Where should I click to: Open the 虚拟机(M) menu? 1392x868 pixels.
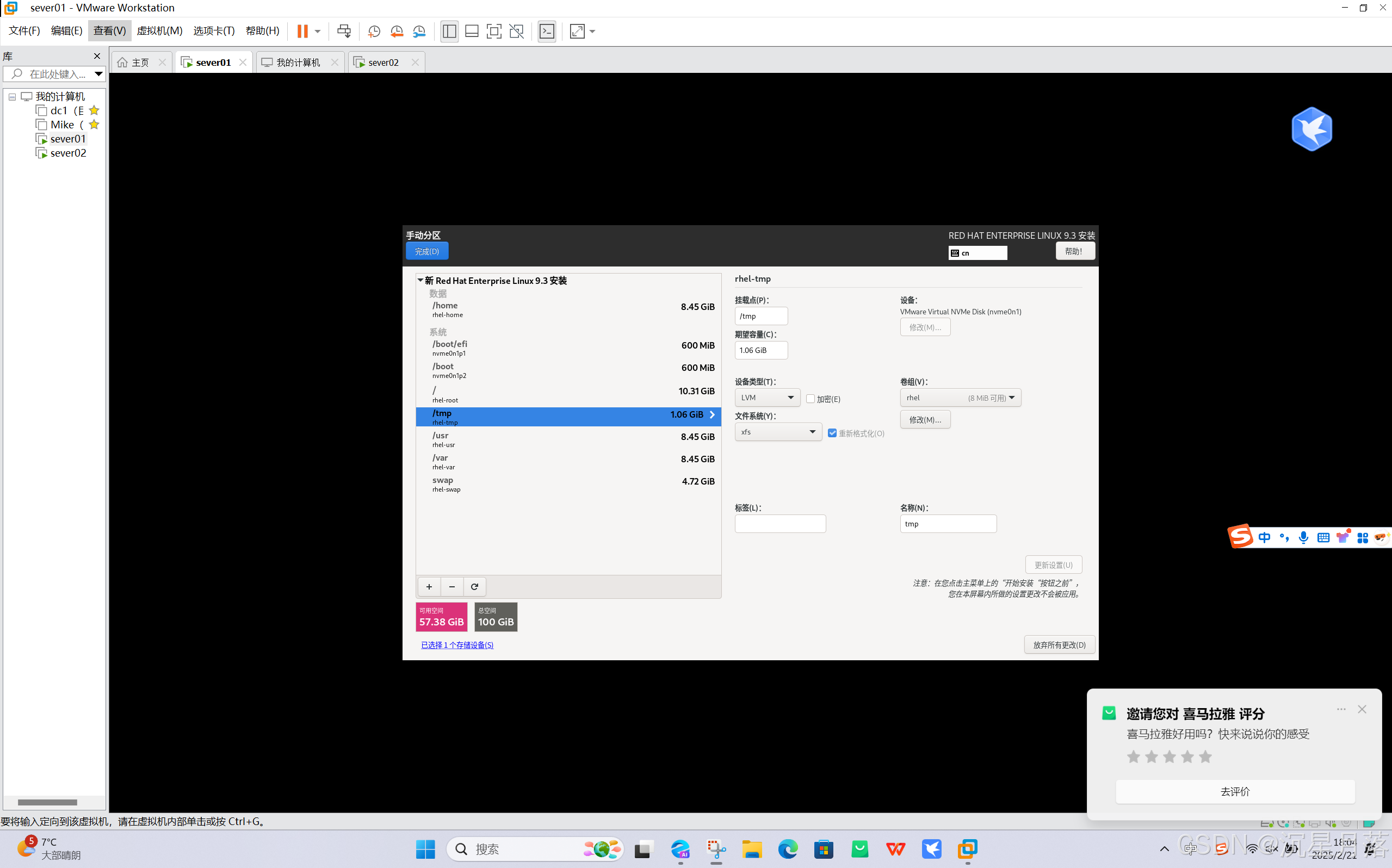[159, 31]
